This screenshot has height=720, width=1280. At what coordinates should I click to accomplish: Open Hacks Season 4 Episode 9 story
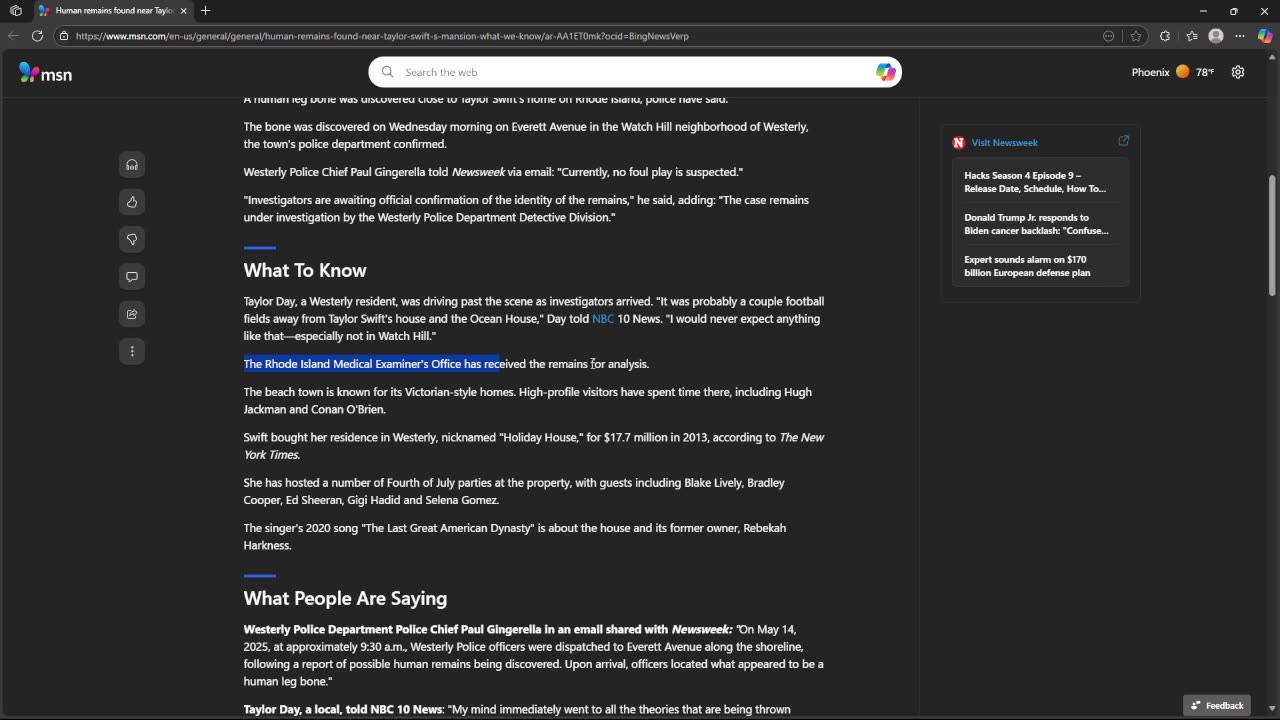[x=1036, y=182]
